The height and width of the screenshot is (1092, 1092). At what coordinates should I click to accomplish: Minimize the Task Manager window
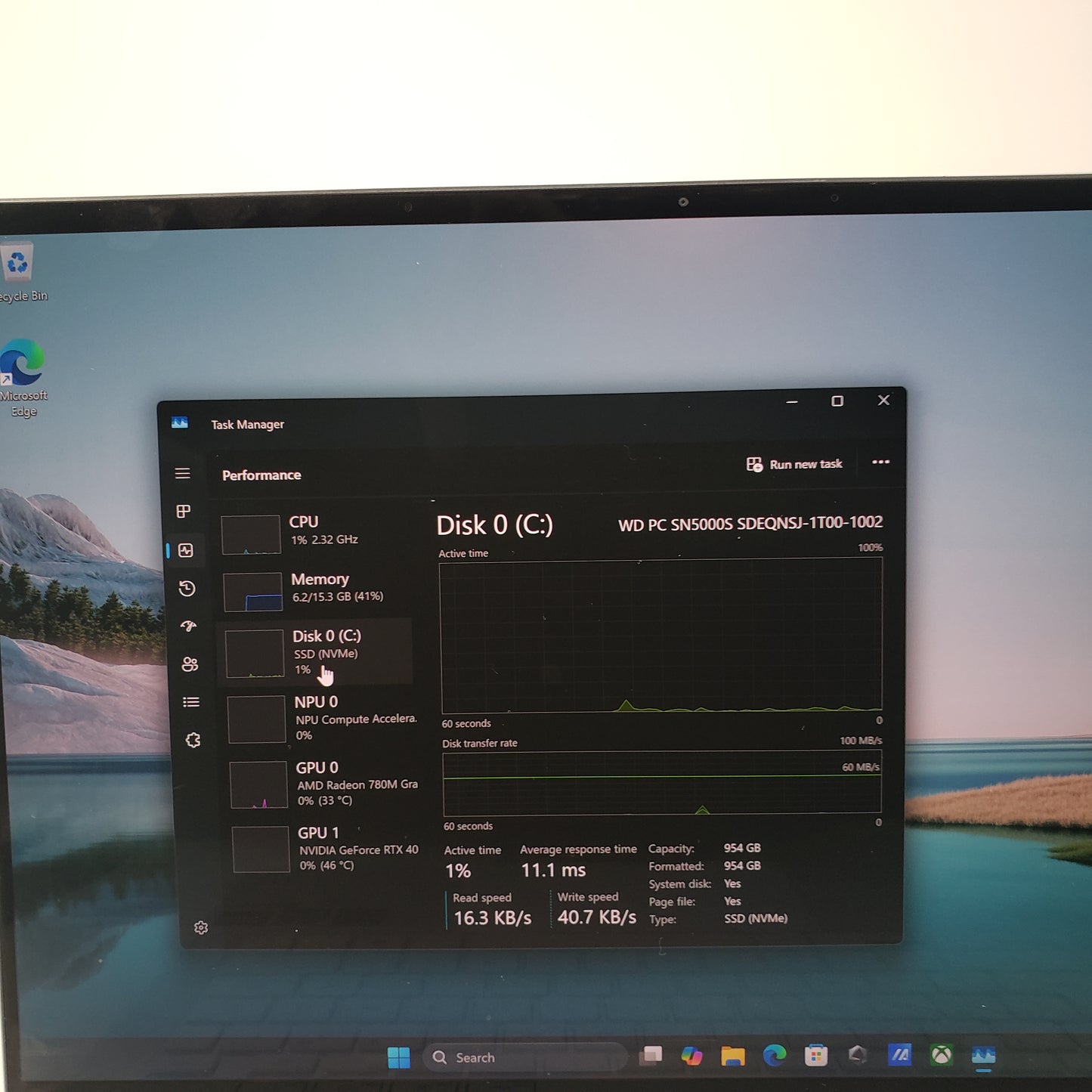point(792,401)
